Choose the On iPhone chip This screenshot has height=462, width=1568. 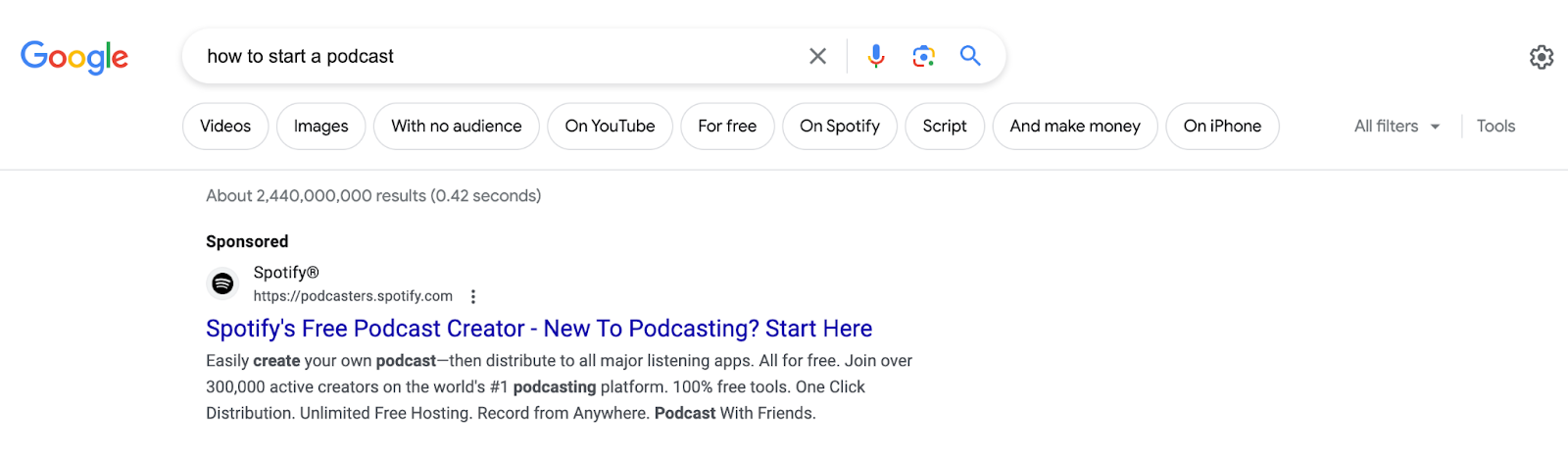[1222, 127]
